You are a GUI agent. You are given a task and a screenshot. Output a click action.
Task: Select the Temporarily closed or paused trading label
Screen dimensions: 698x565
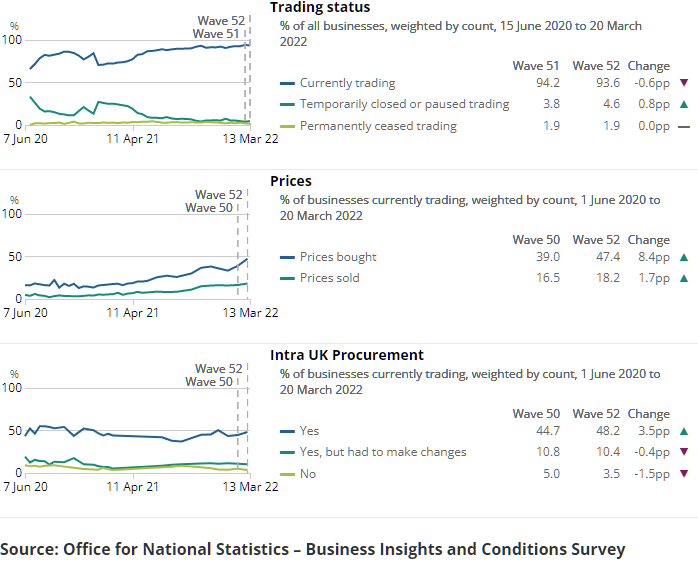point(404,104)
